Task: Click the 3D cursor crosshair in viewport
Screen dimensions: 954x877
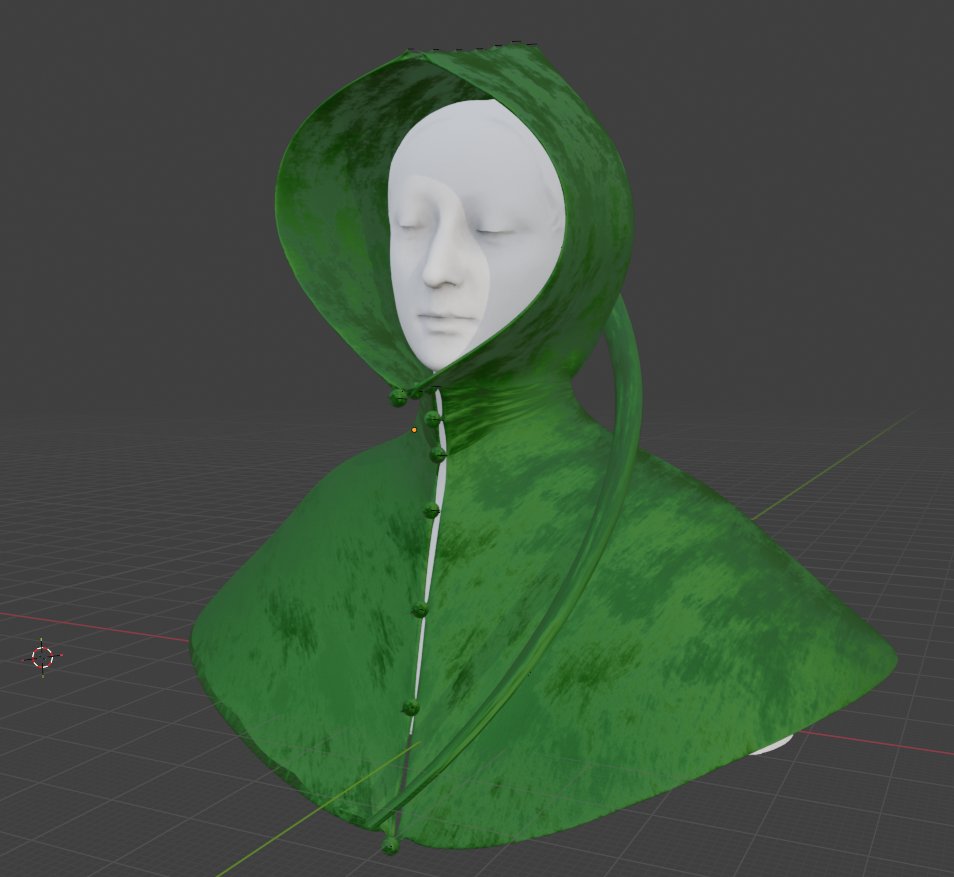Action: pyautogui.click(x=42, y=657)
